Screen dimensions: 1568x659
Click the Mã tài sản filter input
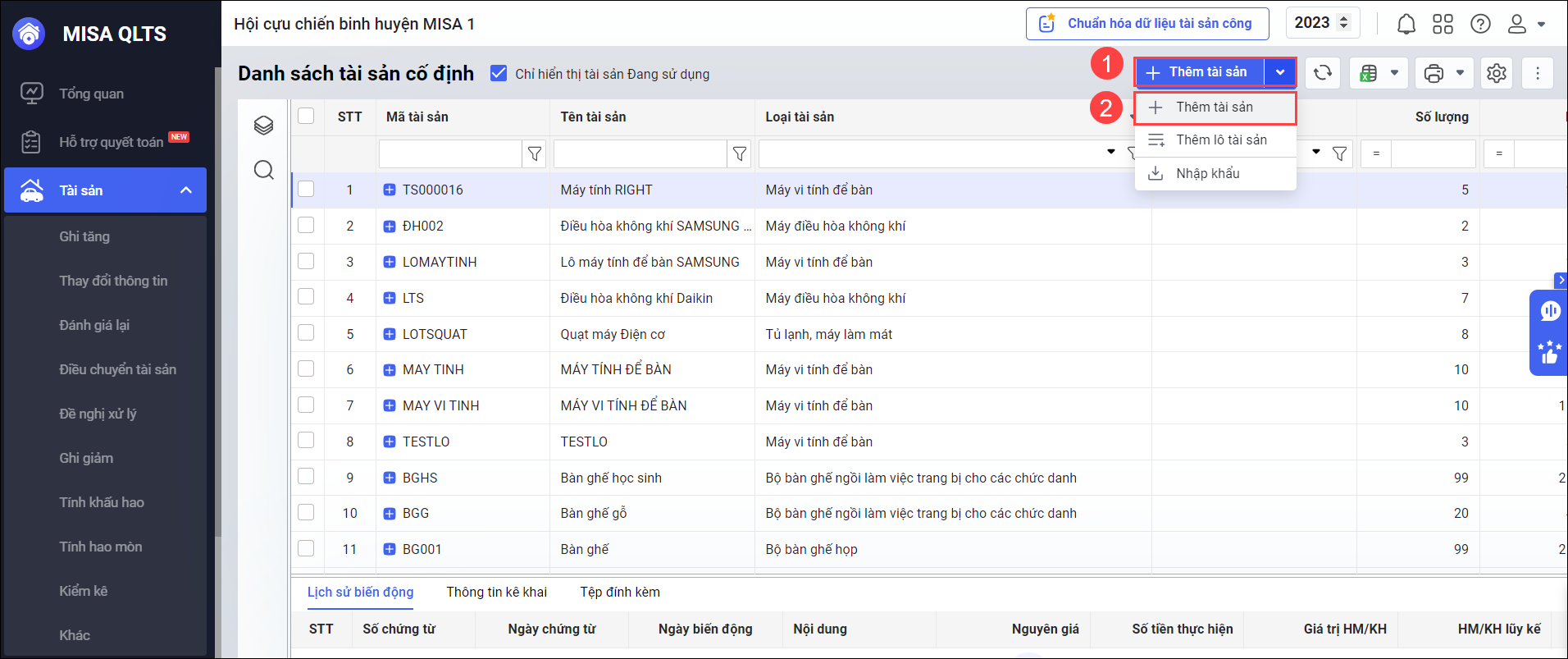(450, 153)
